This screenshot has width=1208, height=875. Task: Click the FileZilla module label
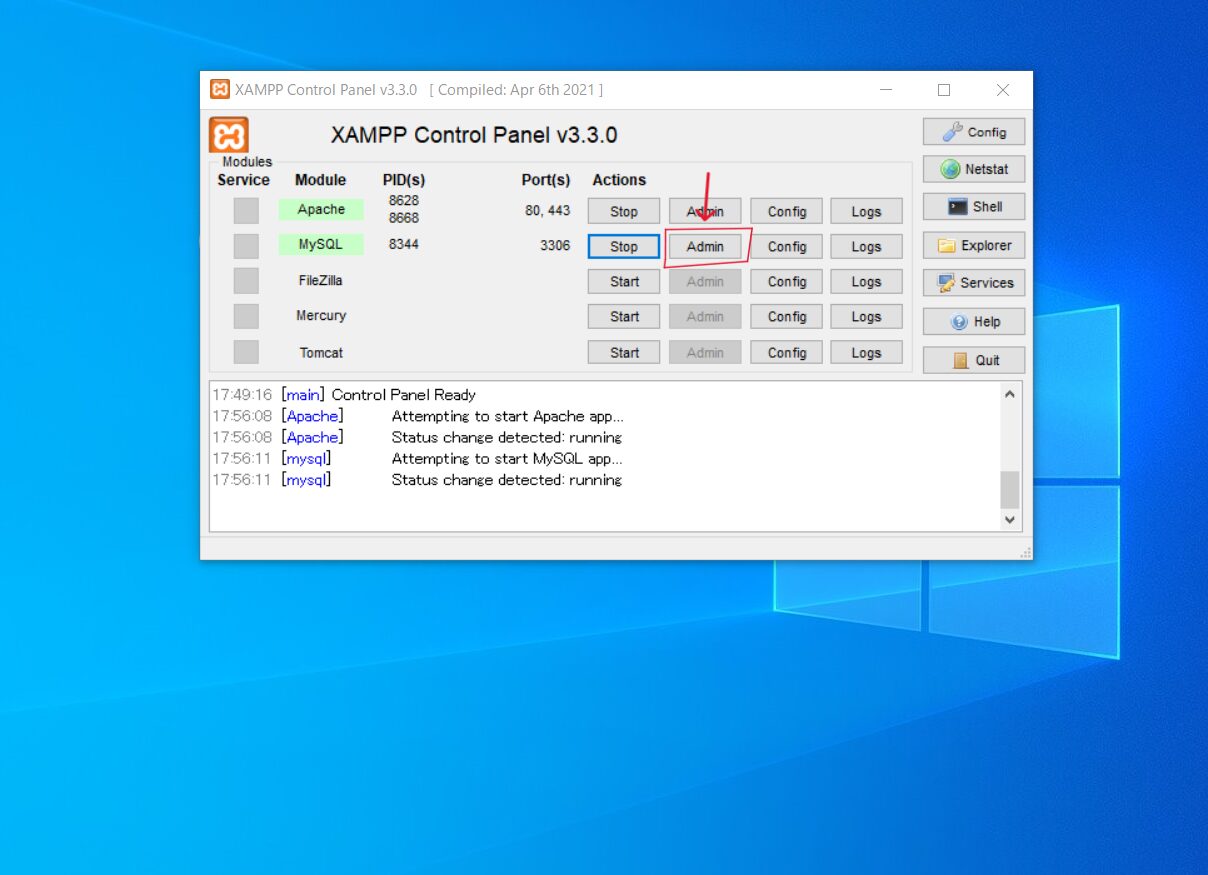pyautogui.click(x=321, y=281)
